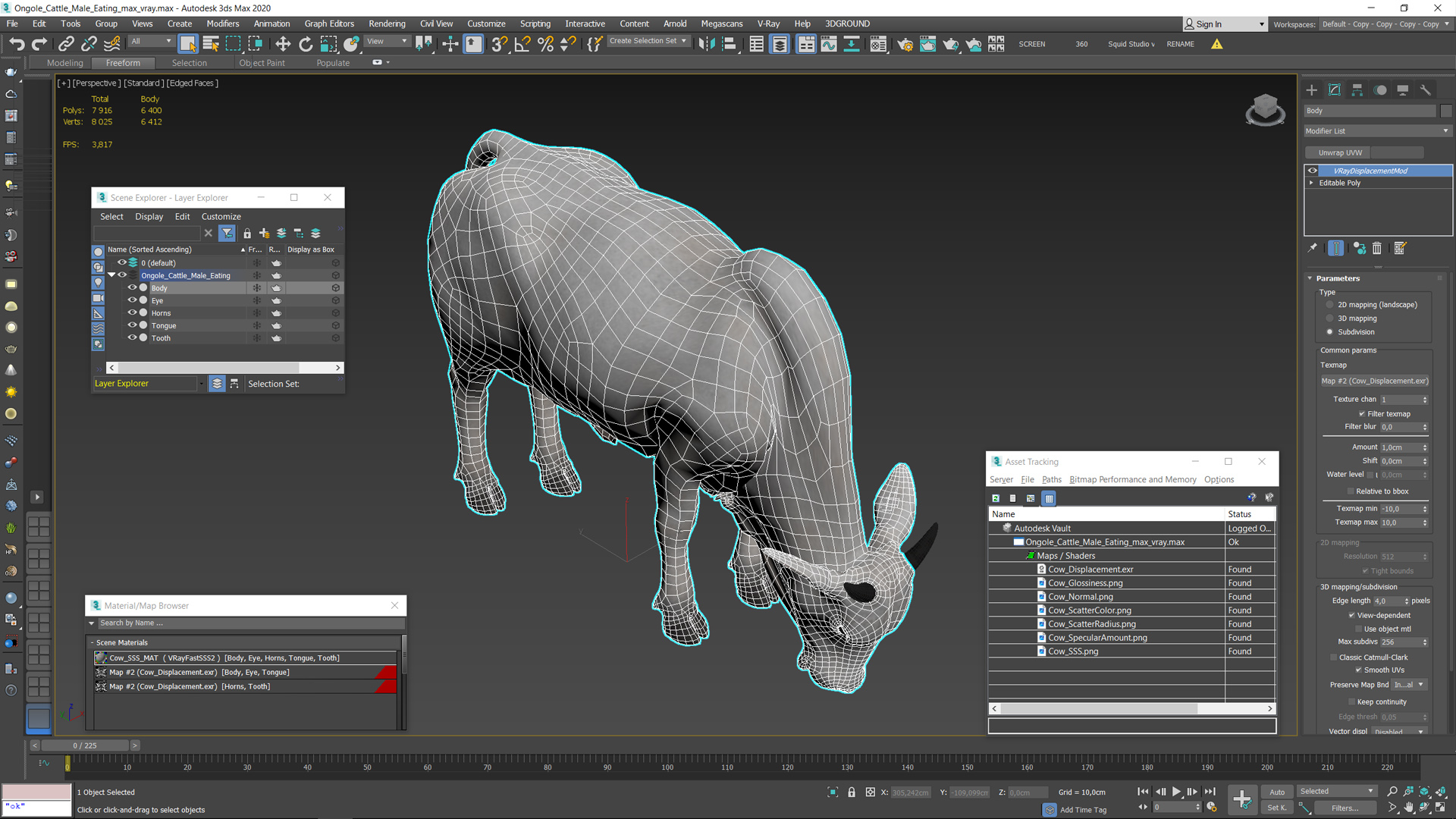Select the 3D mapping radio option
This screenshot has height=819, width=1456.
(1329, 318)
